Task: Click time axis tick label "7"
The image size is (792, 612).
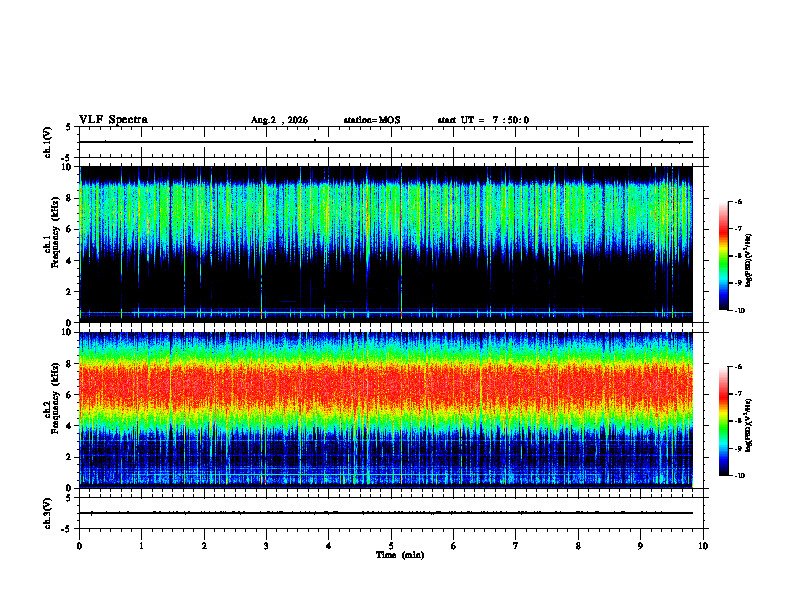Action: tap(516, 546)
